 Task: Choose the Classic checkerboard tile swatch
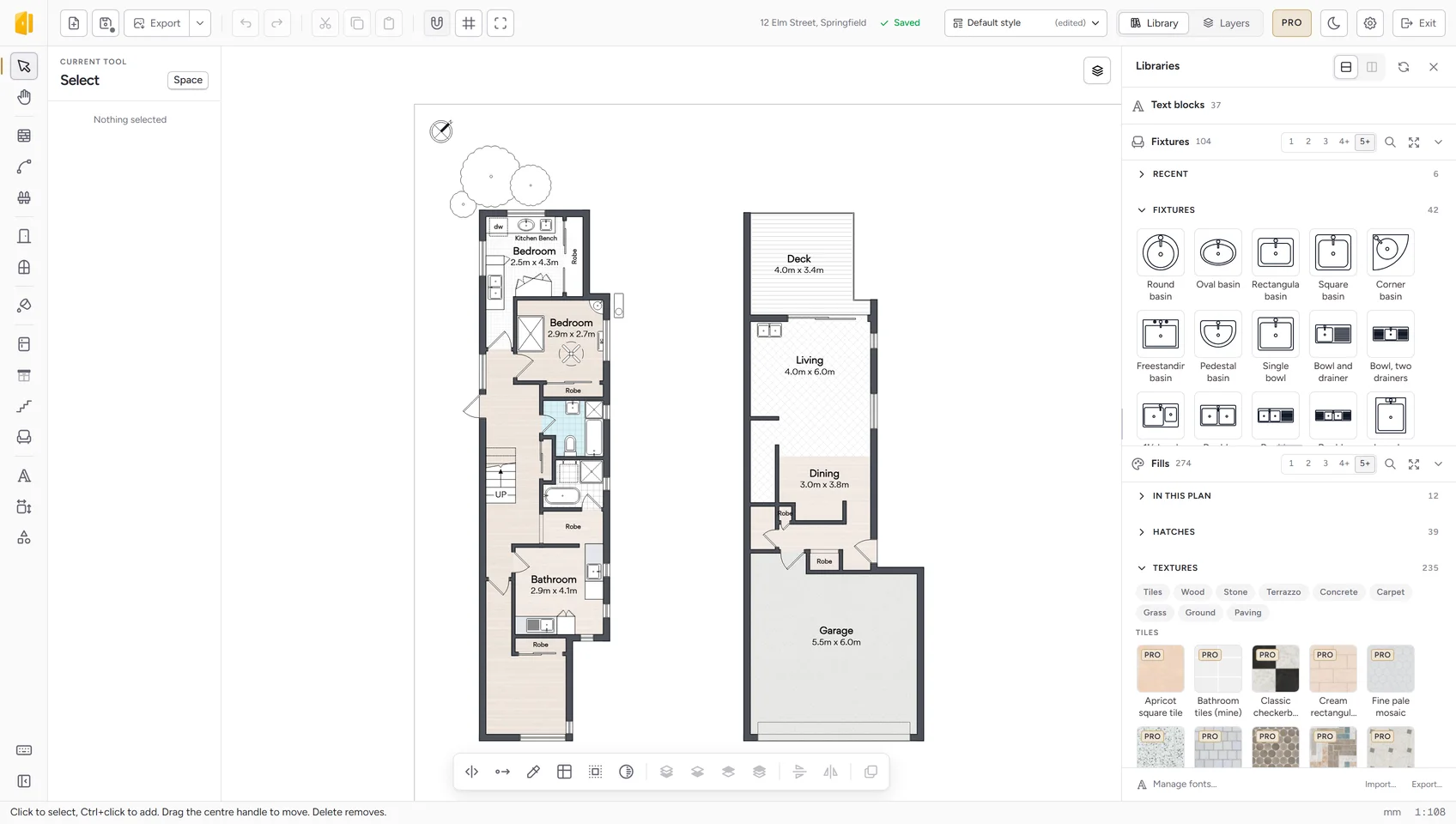pos(1276,669)
